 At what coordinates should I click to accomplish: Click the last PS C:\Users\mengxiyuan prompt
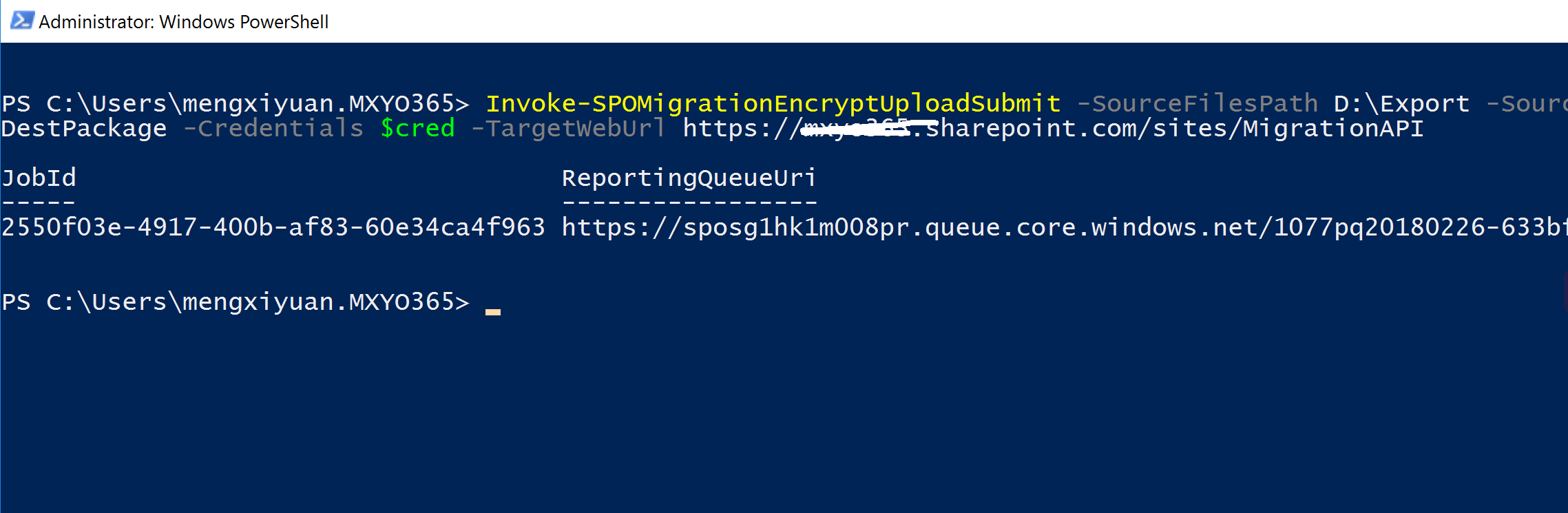pyautogui.click(x=236, y=302)
